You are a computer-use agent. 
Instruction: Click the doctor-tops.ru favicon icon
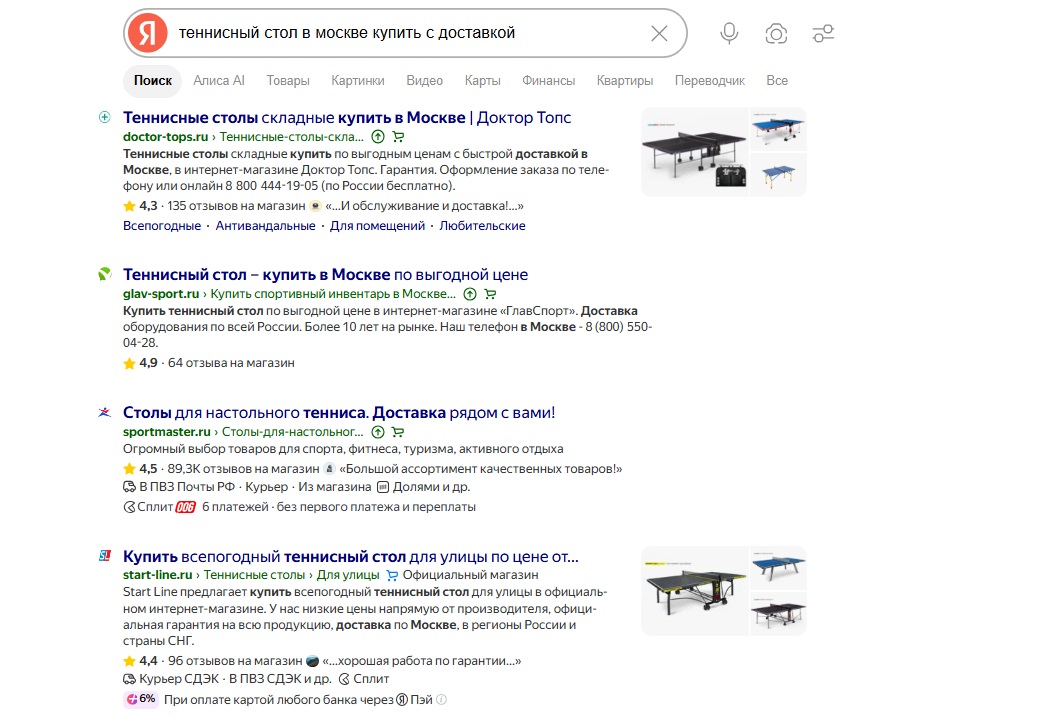(x=105, y=117)
